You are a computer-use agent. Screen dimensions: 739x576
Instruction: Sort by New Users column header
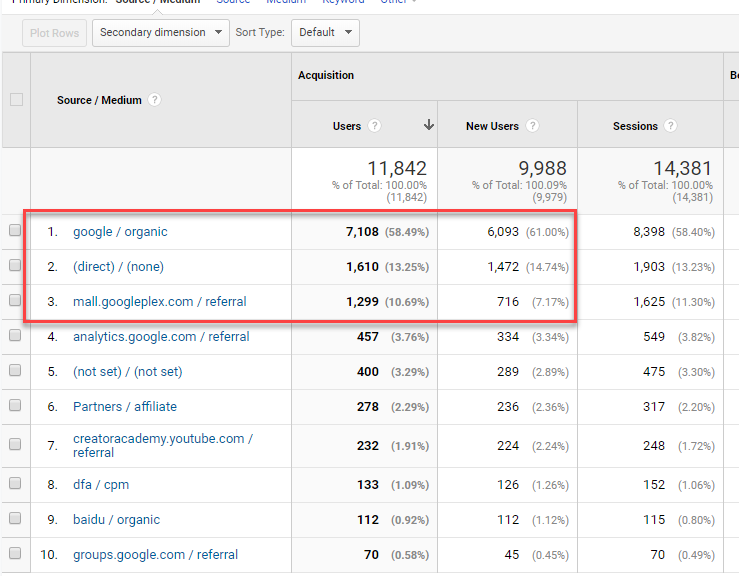click(492, 126)
